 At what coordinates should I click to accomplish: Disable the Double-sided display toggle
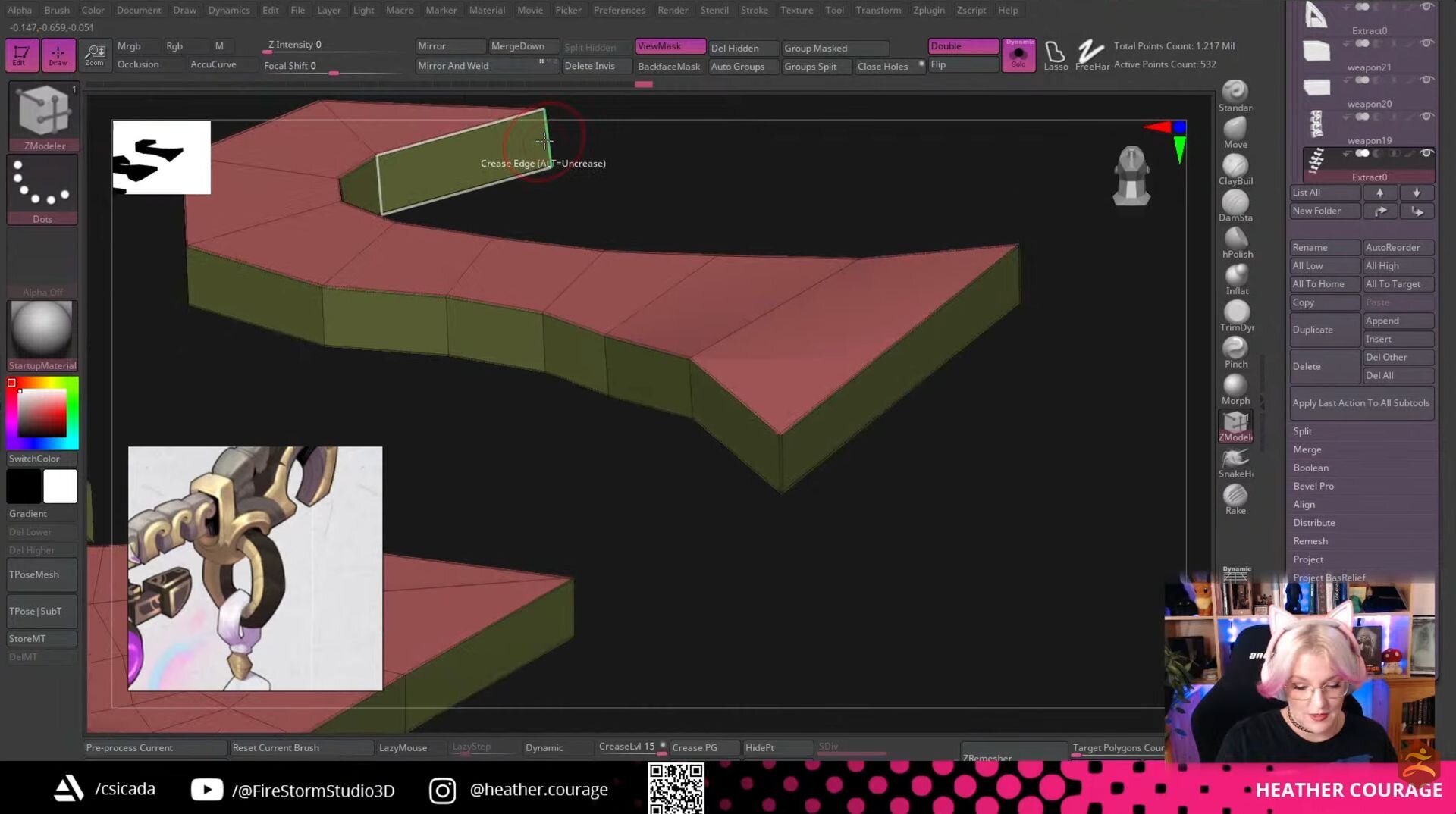click(963, 46)
